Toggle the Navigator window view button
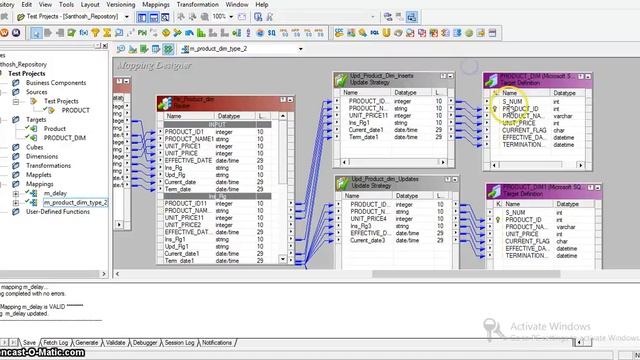The height and width of the screenshot is (360, 640). click(x=142, y=17)
